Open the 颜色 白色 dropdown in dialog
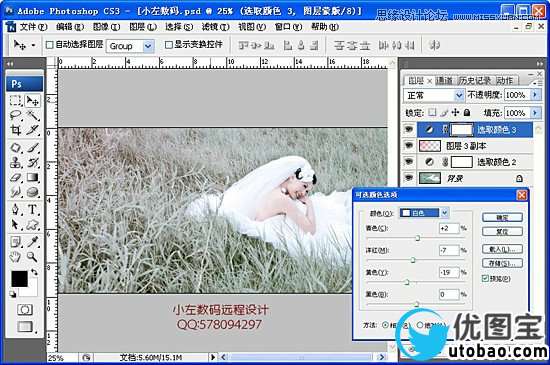Viewport: 550px width, 365px height. pyautogui.click(x=445, y=212)
